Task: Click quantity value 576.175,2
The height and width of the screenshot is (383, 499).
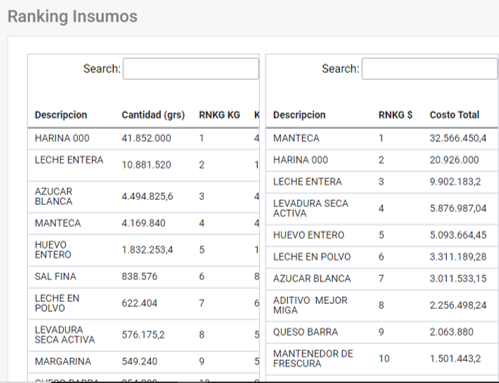Action: click(143, 335)
